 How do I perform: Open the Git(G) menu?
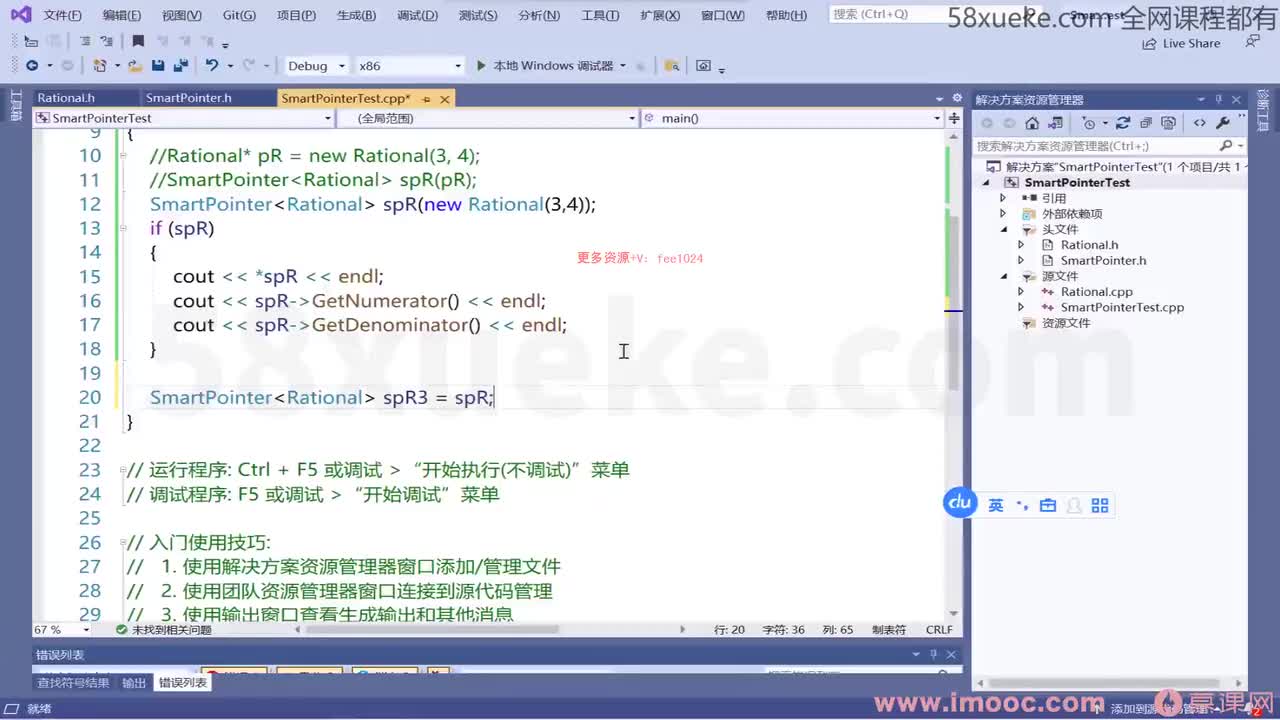239,15
